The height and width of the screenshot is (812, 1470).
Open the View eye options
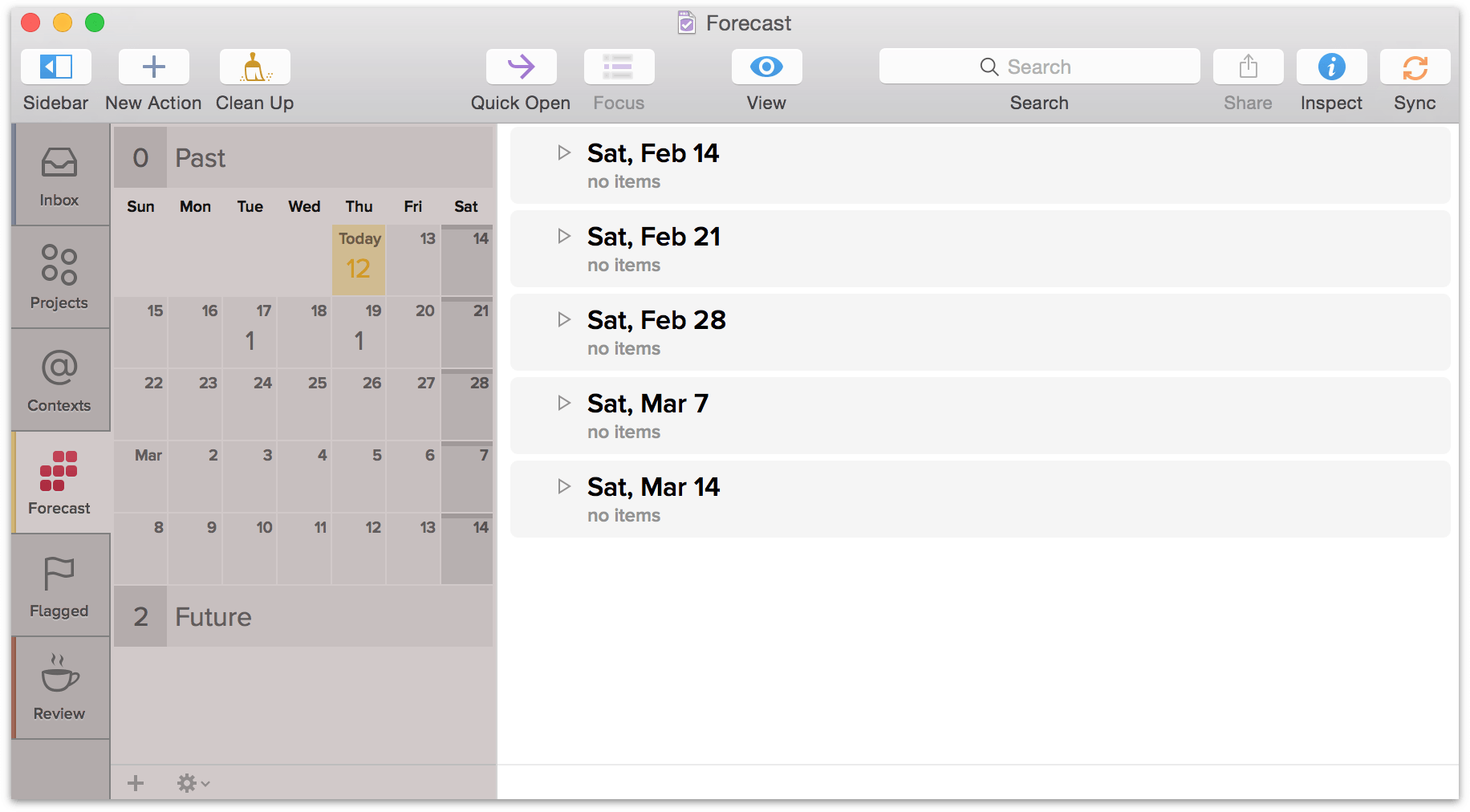click(766, 67)
